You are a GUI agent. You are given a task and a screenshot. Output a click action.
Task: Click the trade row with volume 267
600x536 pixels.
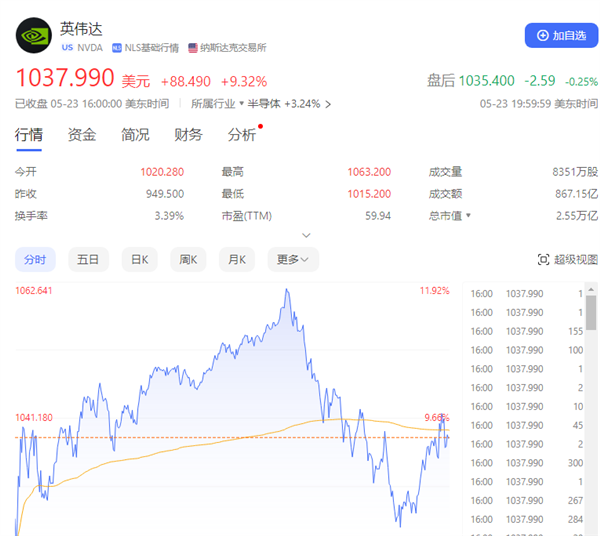pos(527,500)
